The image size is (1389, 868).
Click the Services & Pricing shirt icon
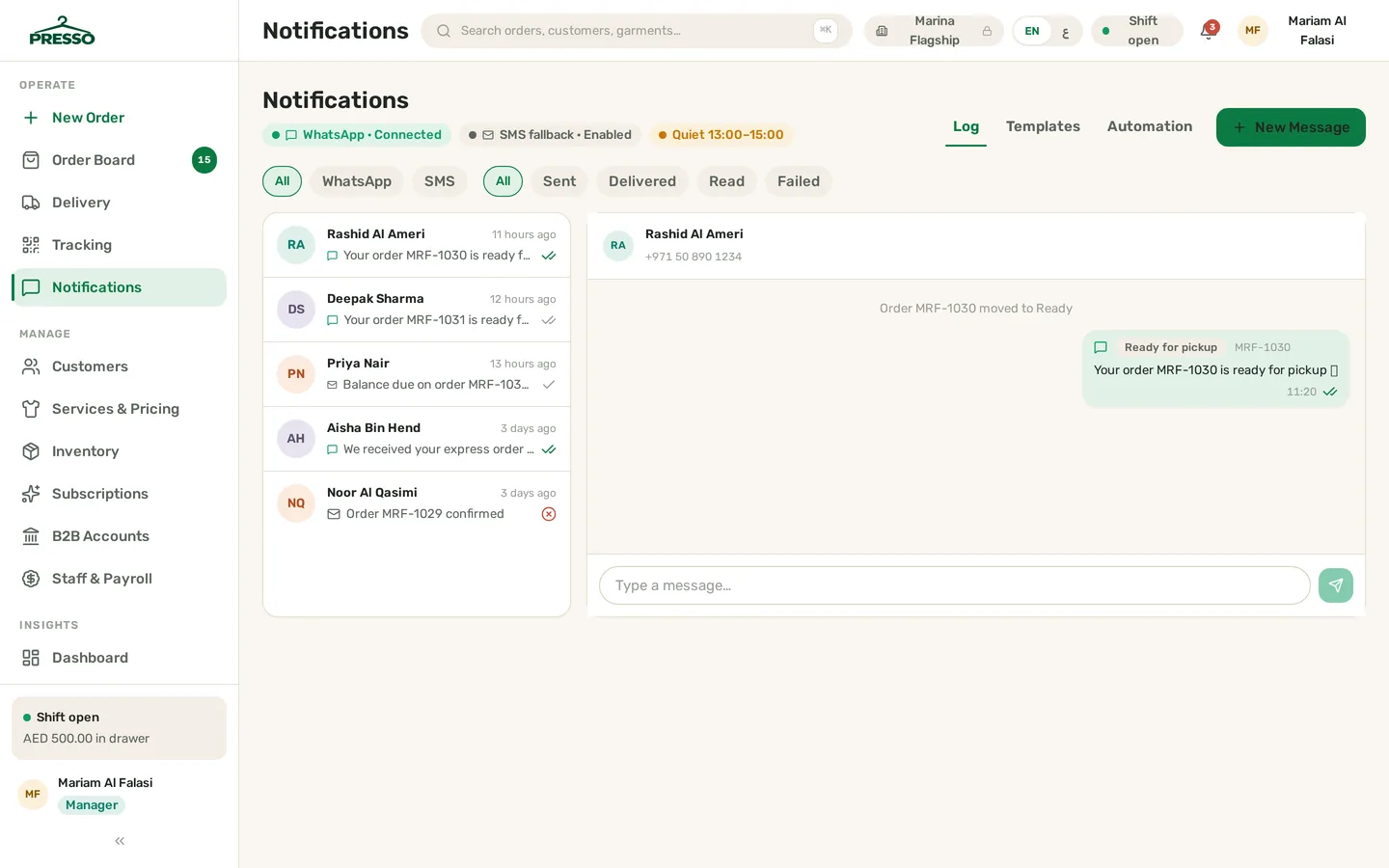pyautogui.click(x=31, y=409)
